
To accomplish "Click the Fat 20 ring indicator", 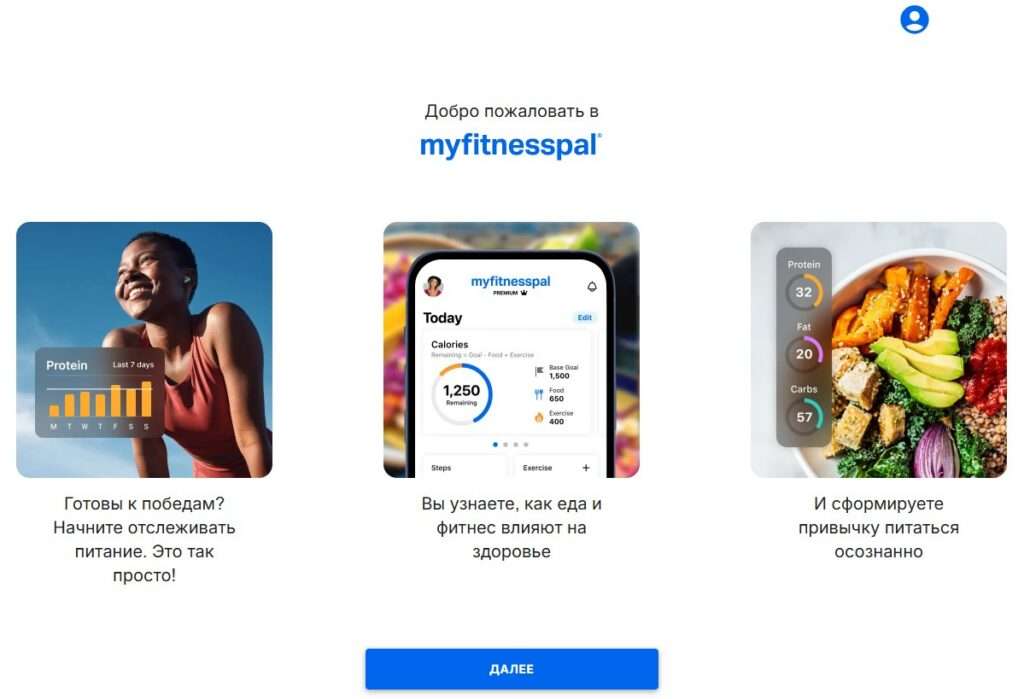I will (x=804, y=353).
